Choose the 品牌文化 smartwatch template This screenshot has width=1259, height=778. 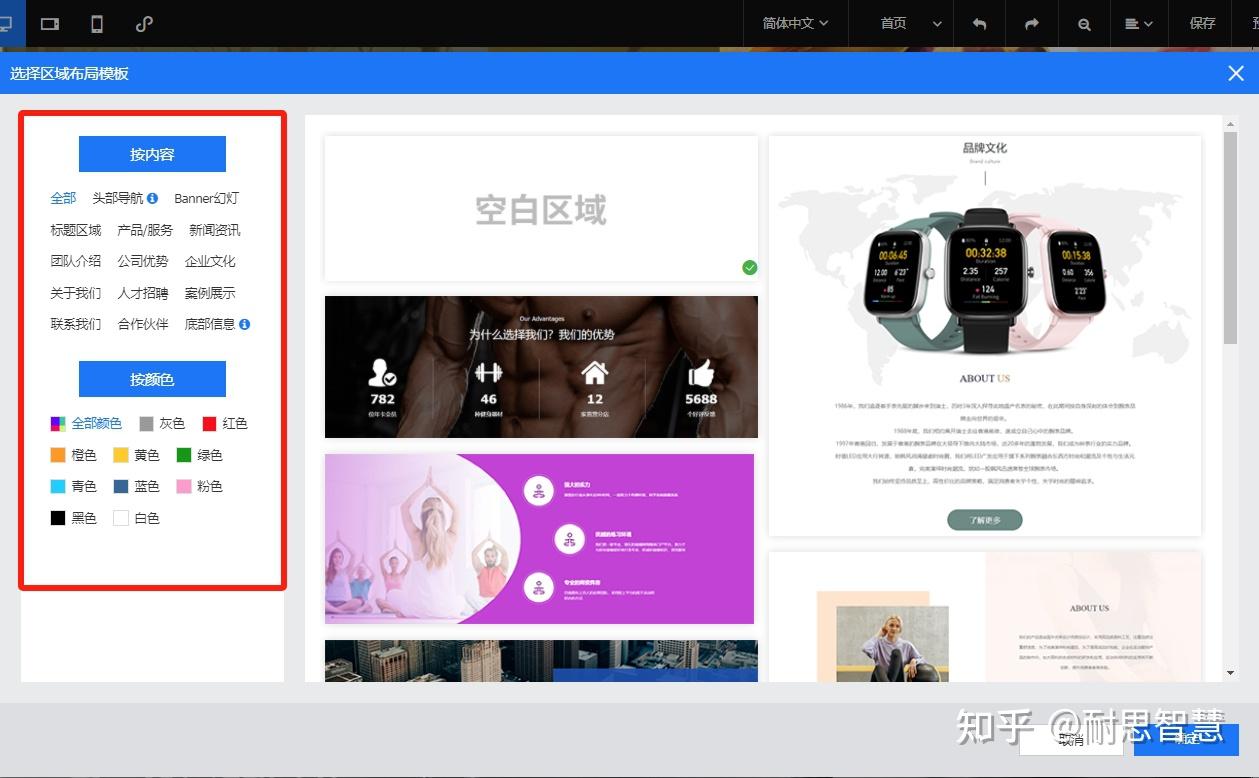coord(984,335)
